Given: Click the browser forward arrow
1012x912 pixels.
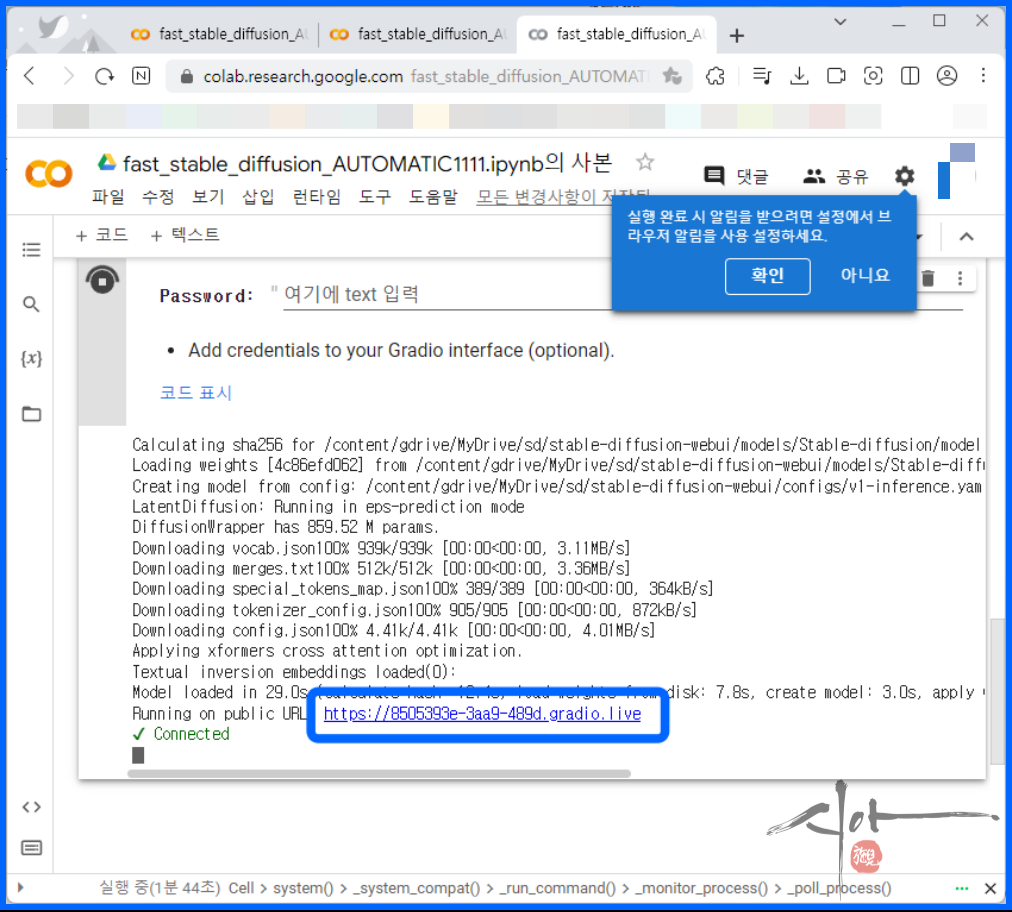Looking at the screenshot, I should pos(68,76).
